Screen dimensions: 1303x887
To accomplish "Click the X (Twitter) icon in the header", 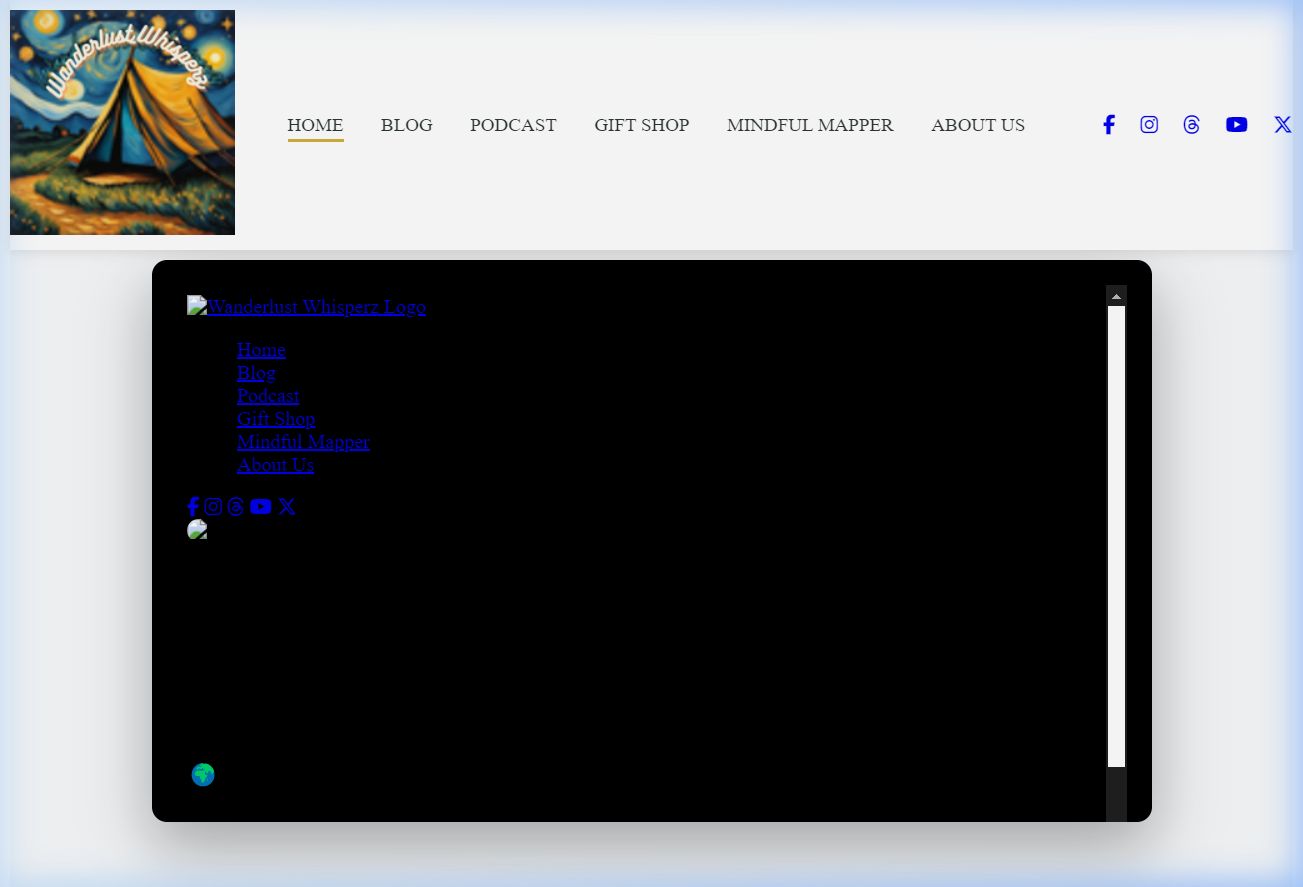I will tap(1282, 125).
